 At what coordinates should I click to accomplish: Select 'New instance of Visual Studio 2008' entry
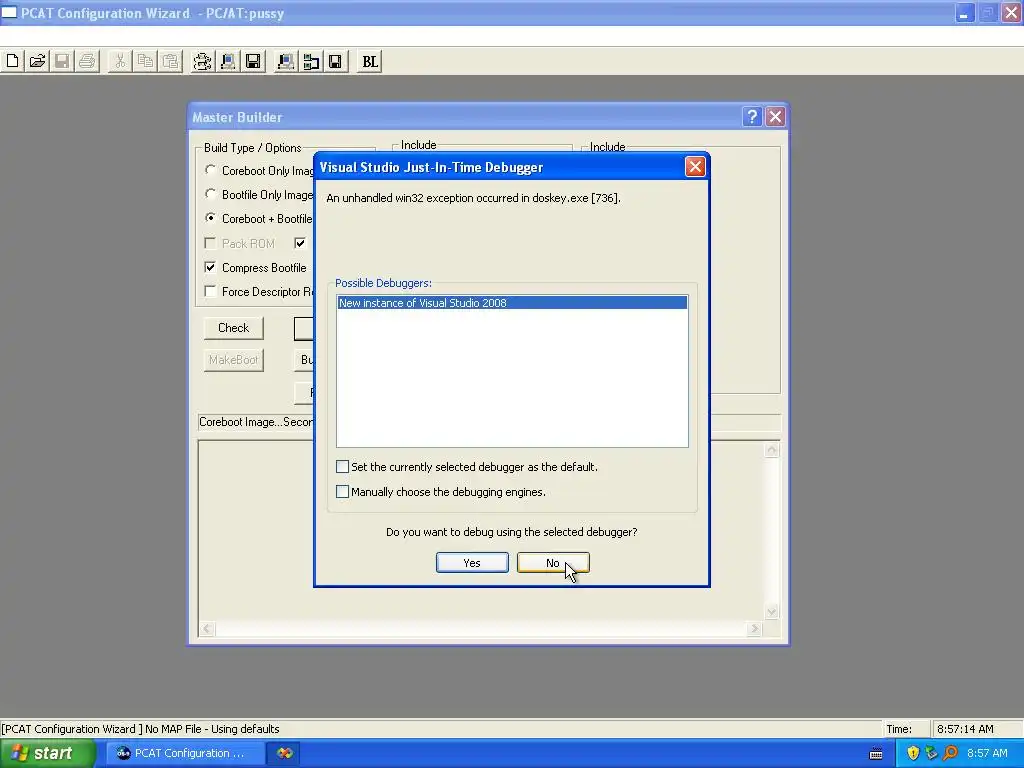click(512, 302)
